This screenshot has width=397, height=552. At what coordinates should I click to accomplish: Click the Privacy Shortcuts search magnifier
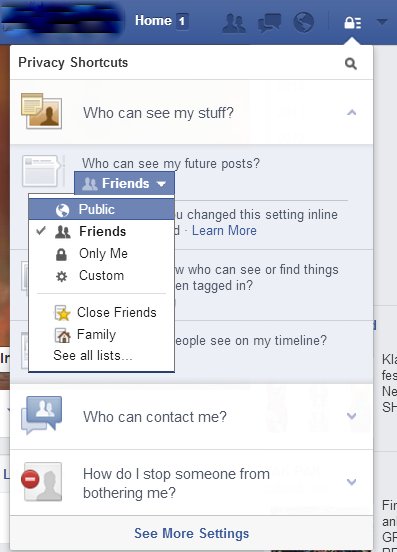(x=351, y=64)
